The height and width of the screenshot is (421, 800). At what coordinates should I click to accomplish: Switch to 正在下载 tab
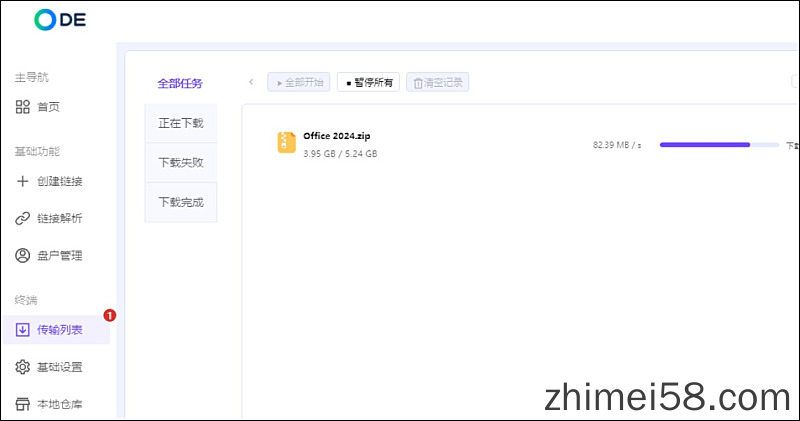[x=180, y=123]
